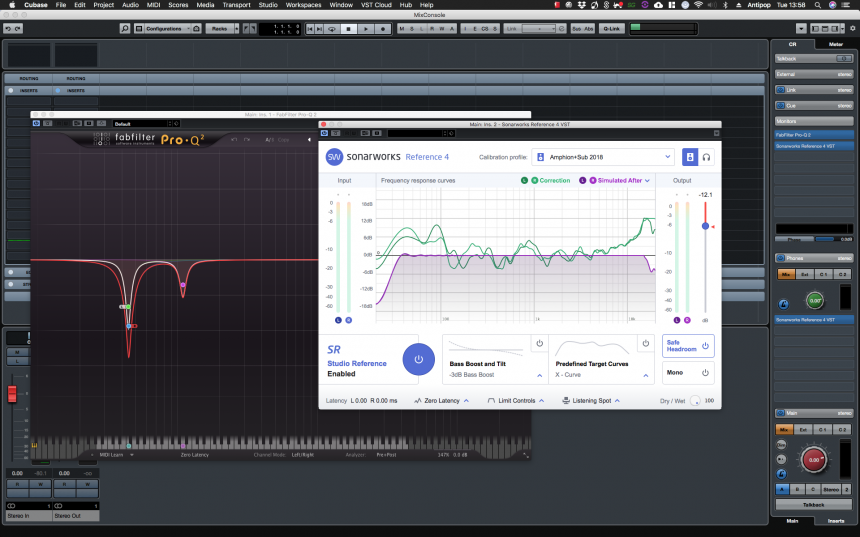Switch to the Meter tab

[835, 44]
